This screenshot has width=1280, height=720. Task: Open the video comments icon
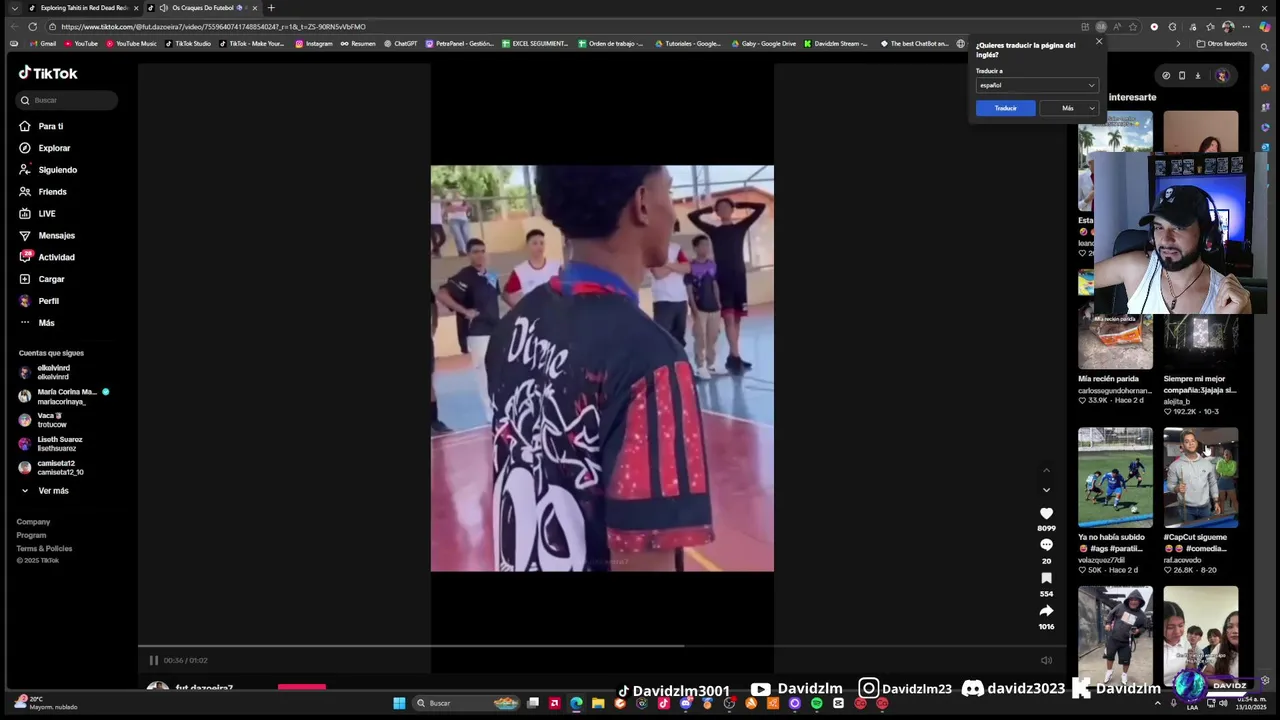[x=1046, y=545]
